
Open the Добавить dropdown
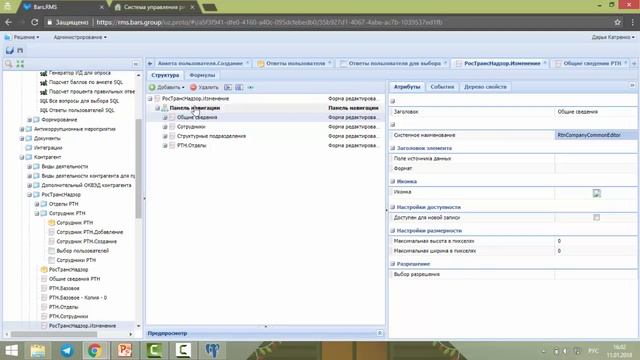click(x=167, y=87)
